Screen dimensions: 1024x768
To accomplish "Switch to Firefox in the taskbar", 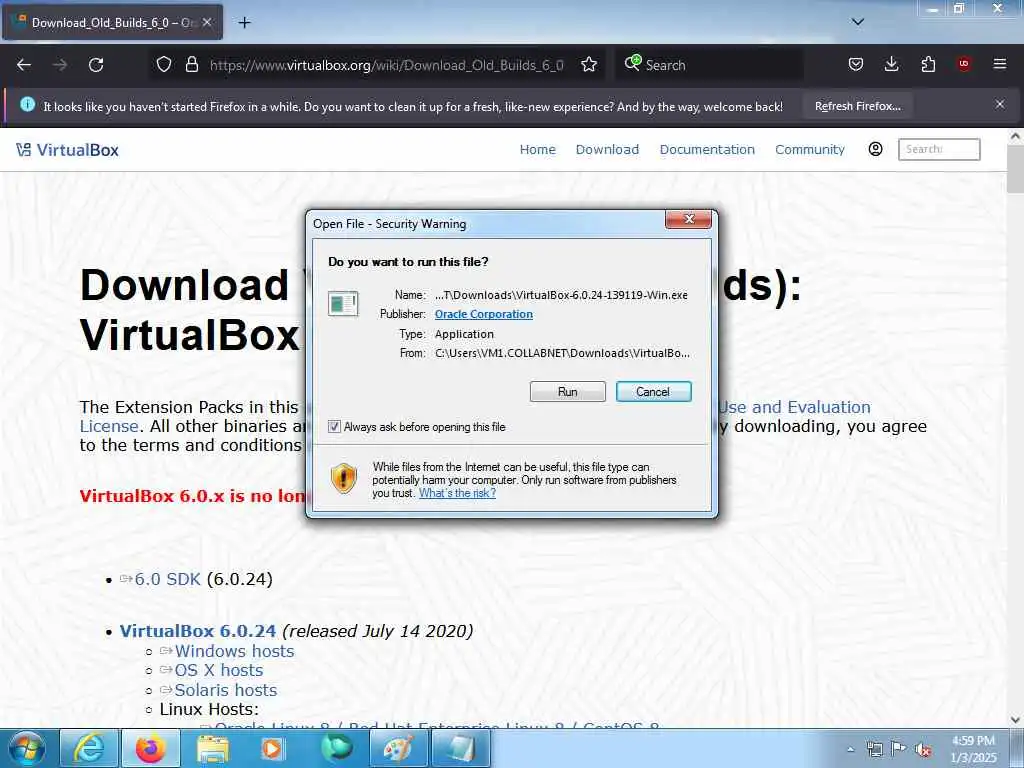I will pyautogui.click(x=150, y=748).
